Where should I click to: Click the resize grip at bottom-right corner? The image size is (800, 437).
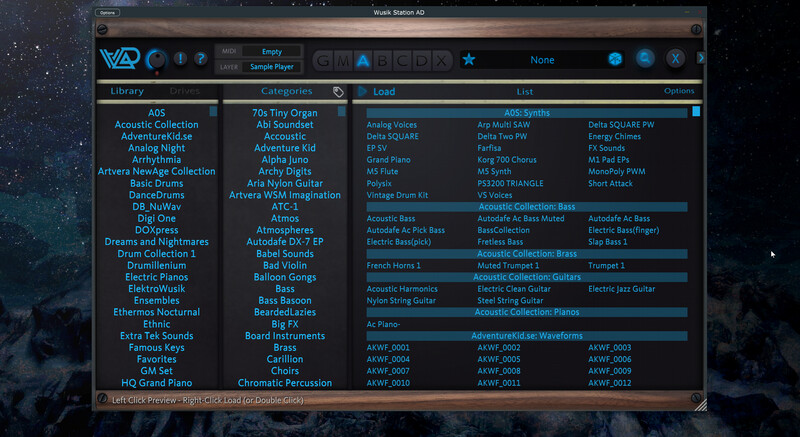click(x=701, y=405)
